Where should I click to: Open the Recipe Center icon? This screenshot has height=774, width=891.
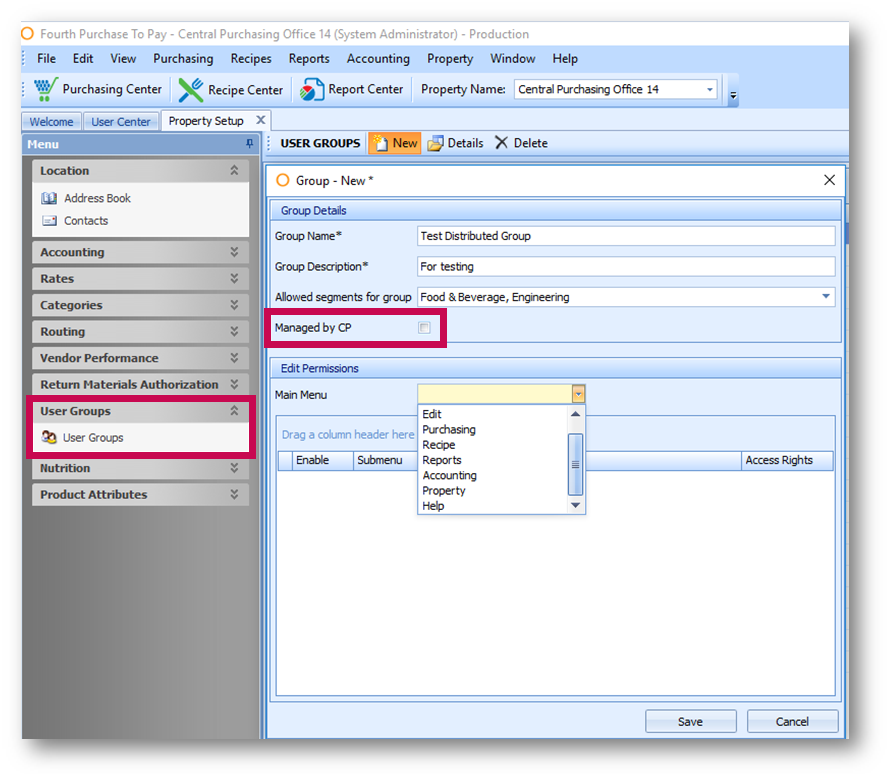click(x=190, y=89)
